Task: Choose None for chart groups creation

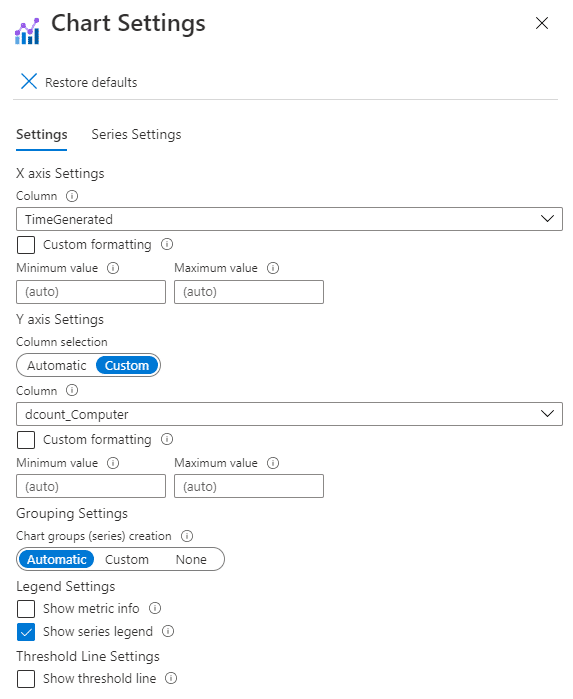Action: 191,559
